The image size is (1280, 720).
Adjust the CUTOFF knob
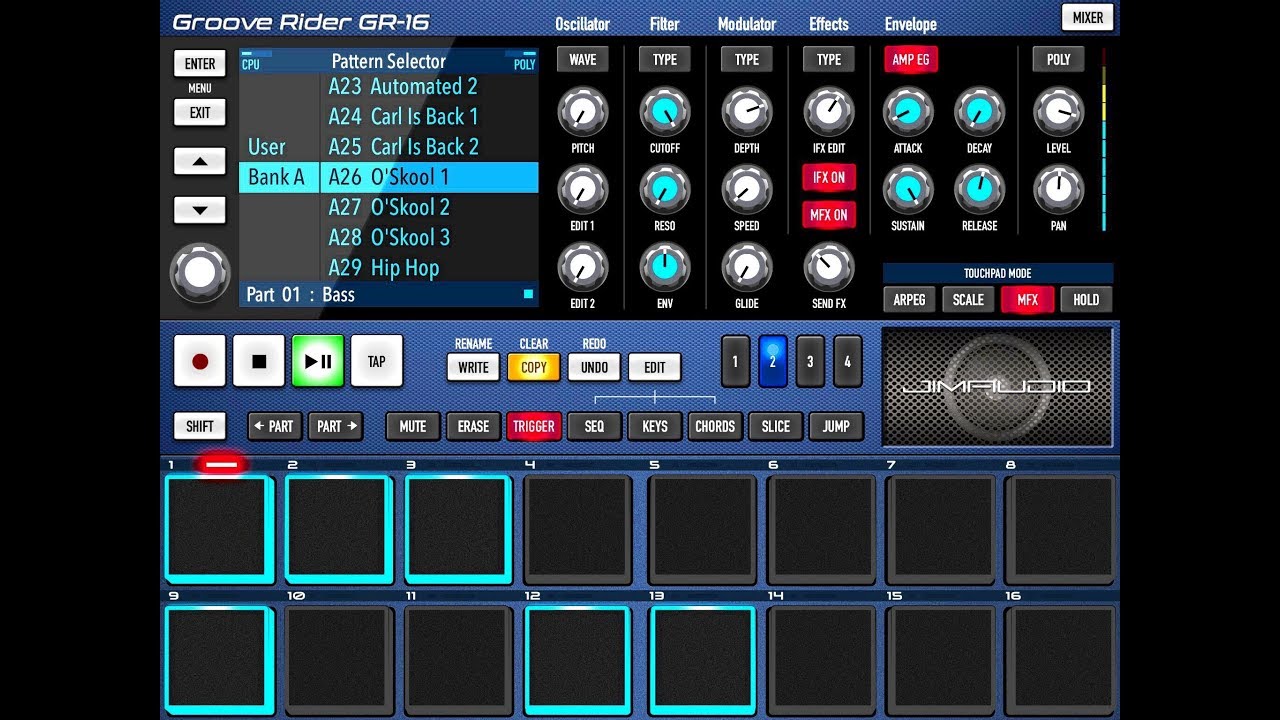click(x=665, y=112)
